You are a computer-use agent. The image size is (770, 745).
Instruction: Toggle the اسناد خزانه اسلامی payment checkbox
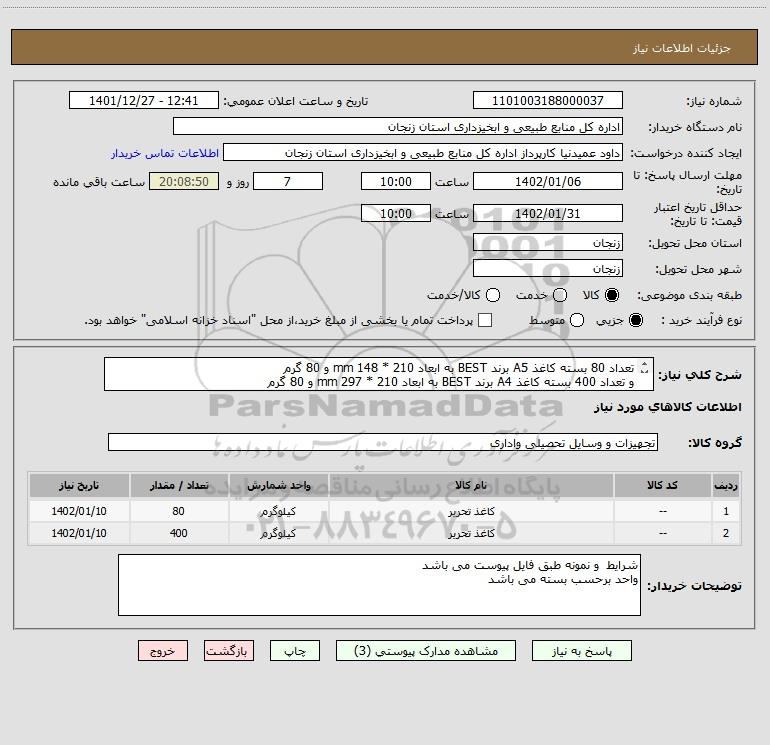485,320
